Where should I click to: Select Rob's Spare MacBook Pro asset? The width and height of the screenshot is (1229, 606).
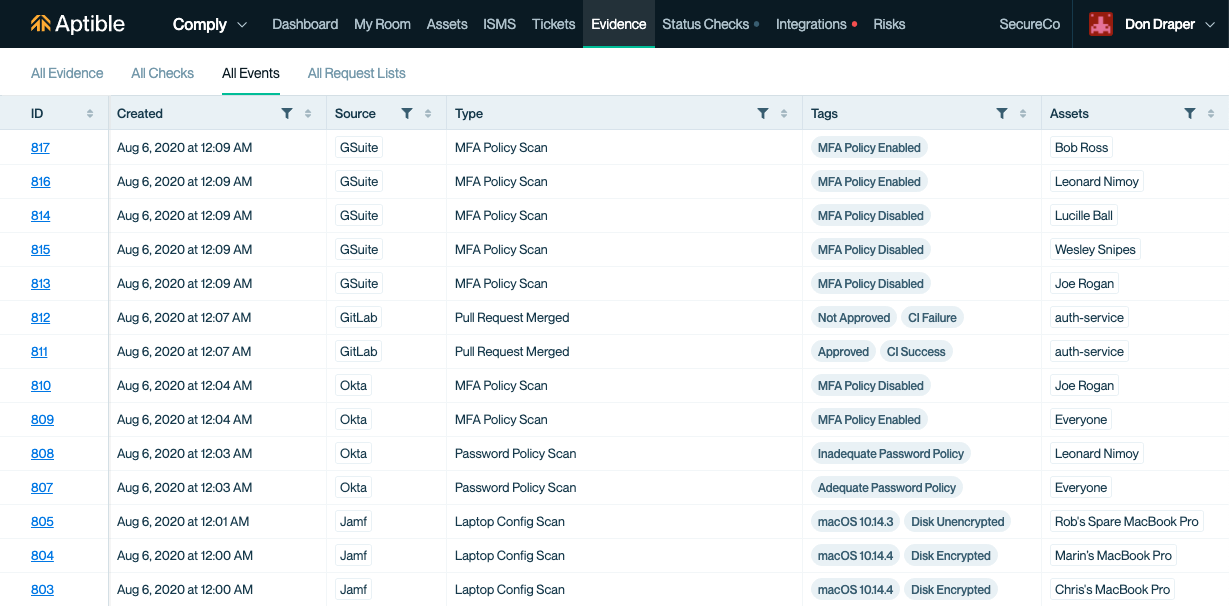(x=1127, y=522)
